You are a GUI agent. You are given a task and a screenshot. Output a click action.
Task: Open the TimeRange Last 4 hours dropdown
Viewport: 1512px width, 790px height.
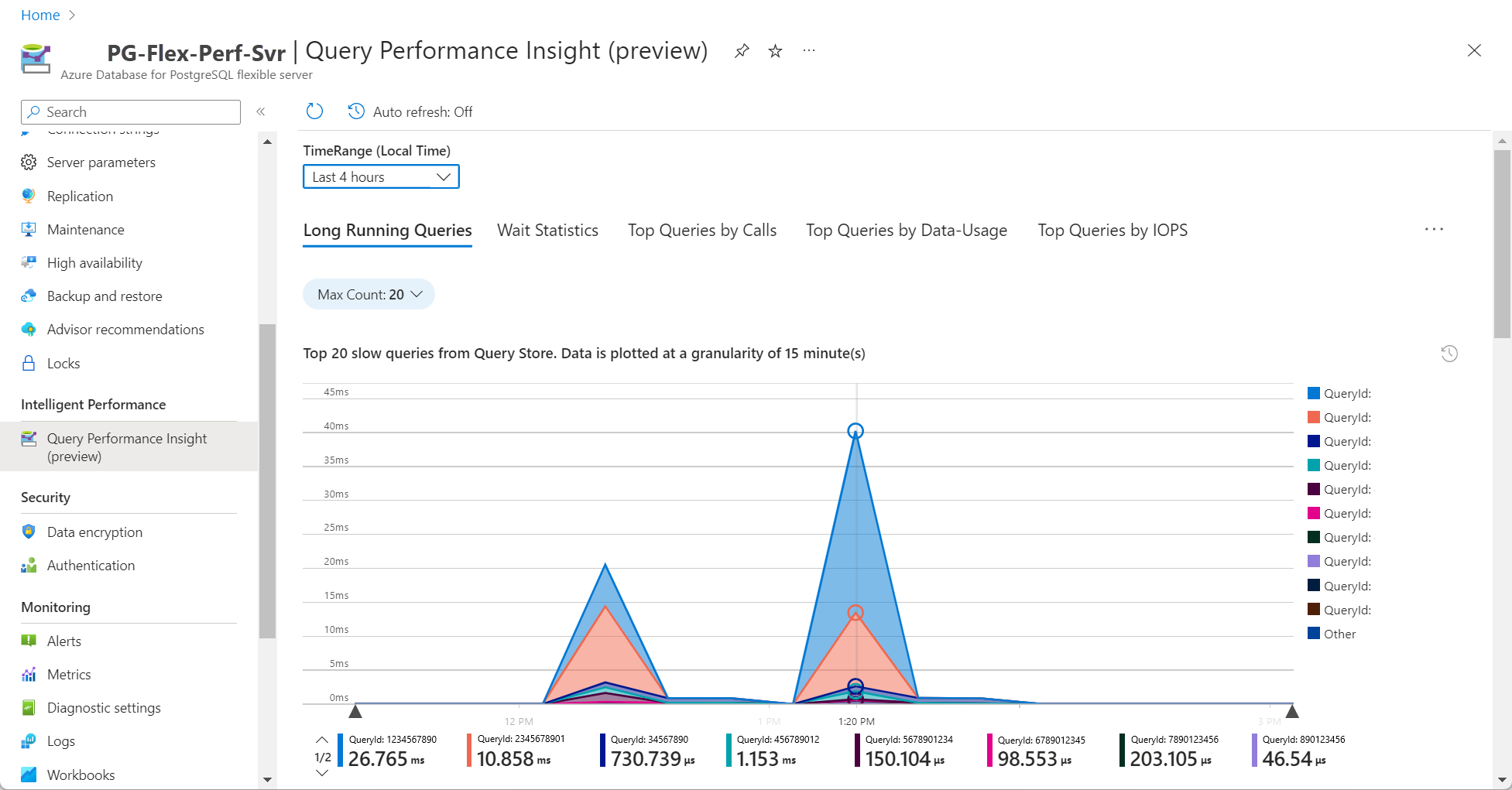click(x=381, y=177)
